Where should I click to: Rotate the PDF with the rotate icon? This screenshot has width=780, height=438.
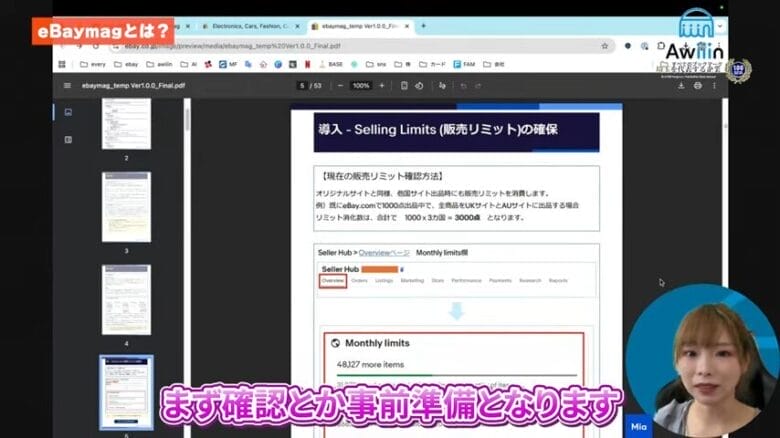[x=418, y=86]
